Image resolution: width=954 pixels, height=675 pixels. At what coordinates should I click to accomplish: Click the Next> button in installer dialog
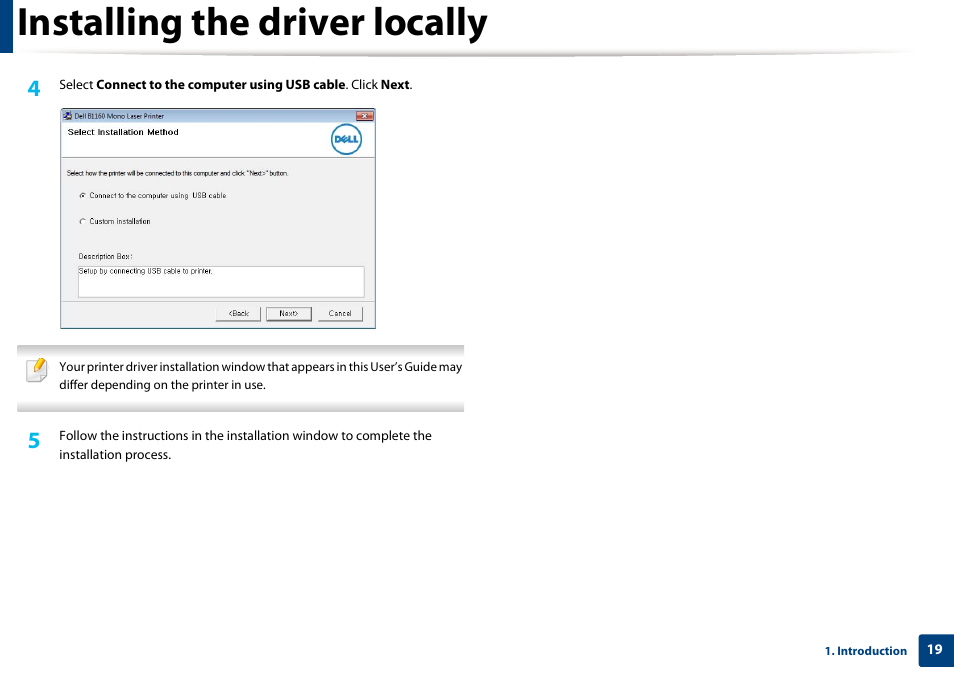(x=288, y=313)
